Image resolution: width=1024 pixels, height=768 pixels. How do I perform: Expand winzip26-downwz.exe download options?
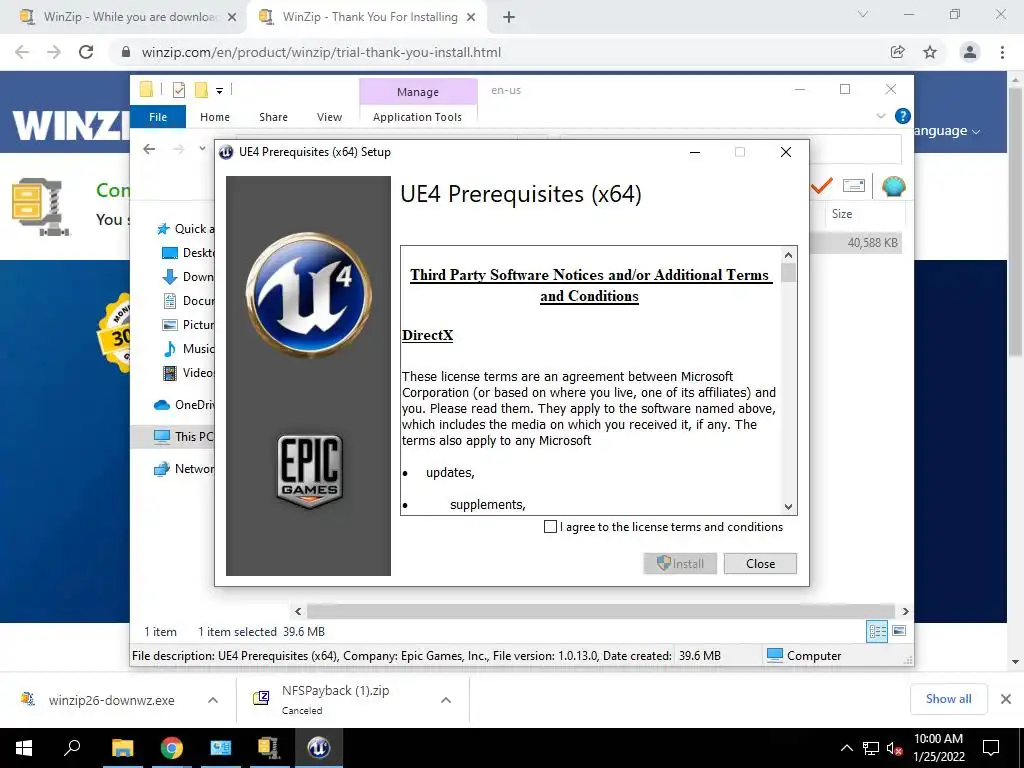click(x=213, y=700)
